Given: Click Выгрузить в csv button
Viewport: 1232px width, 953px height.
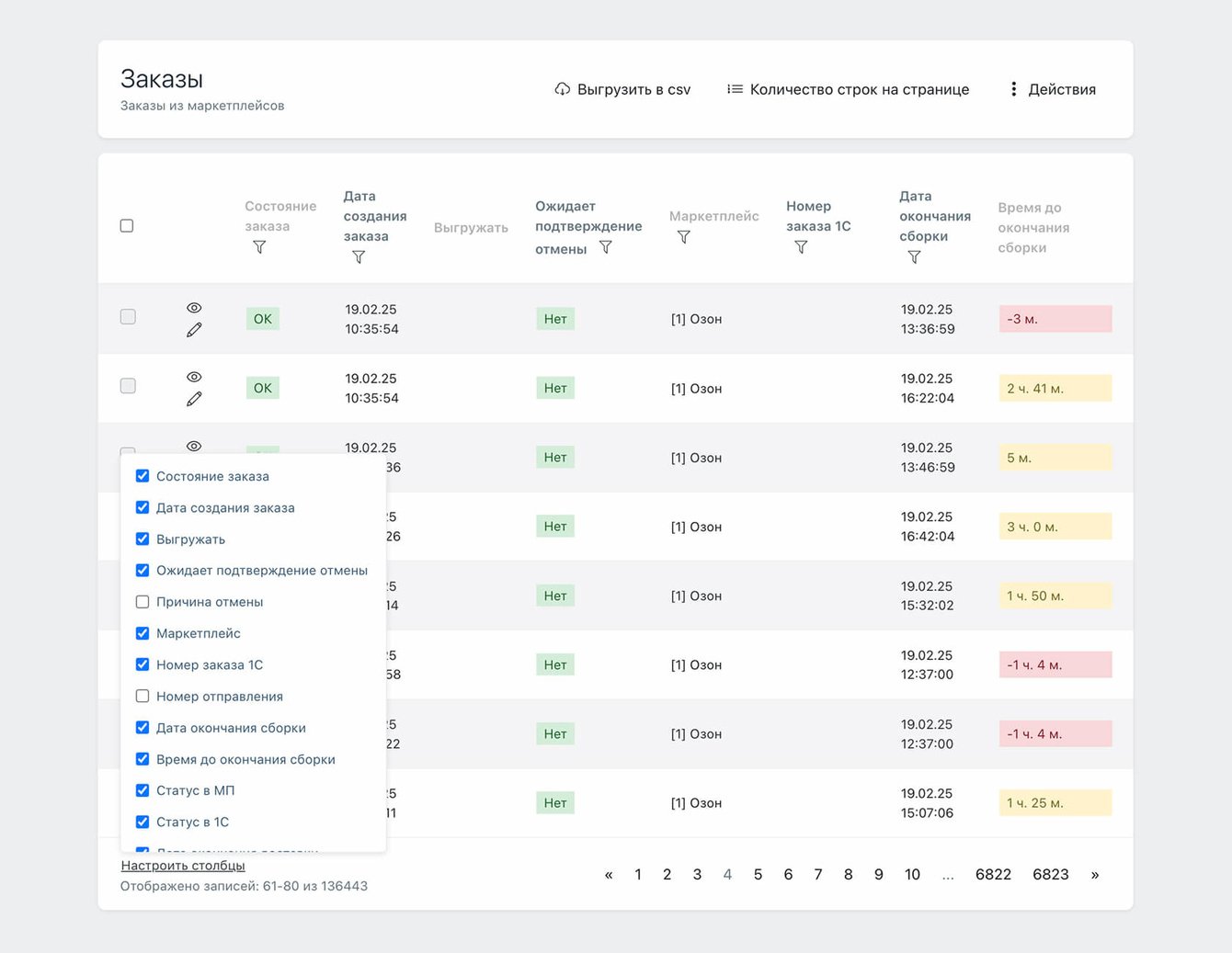Looking at the screenshot, I should [x=622, y=89].
